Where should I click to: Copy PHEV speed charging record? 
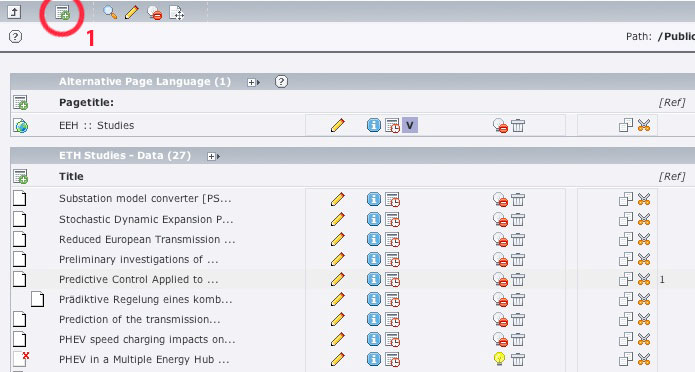click(625, 340)
